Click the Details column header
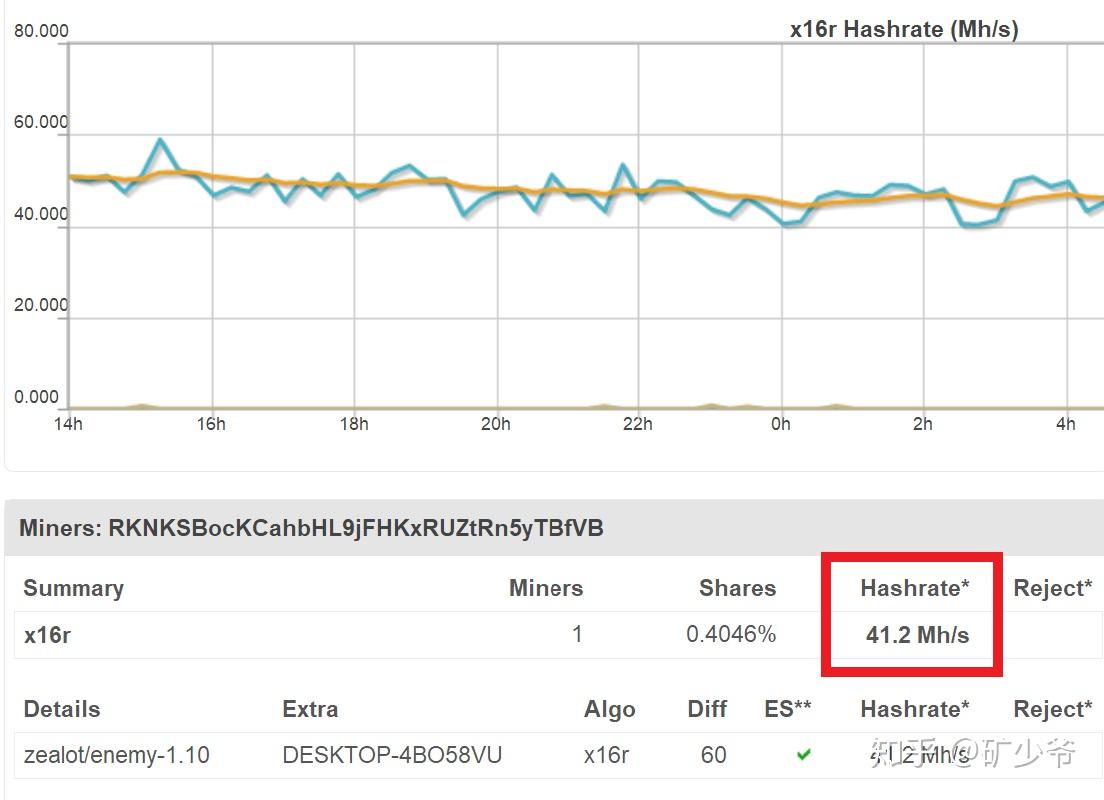Viewport: 1104px width, 800px height. tap(62, 709)
